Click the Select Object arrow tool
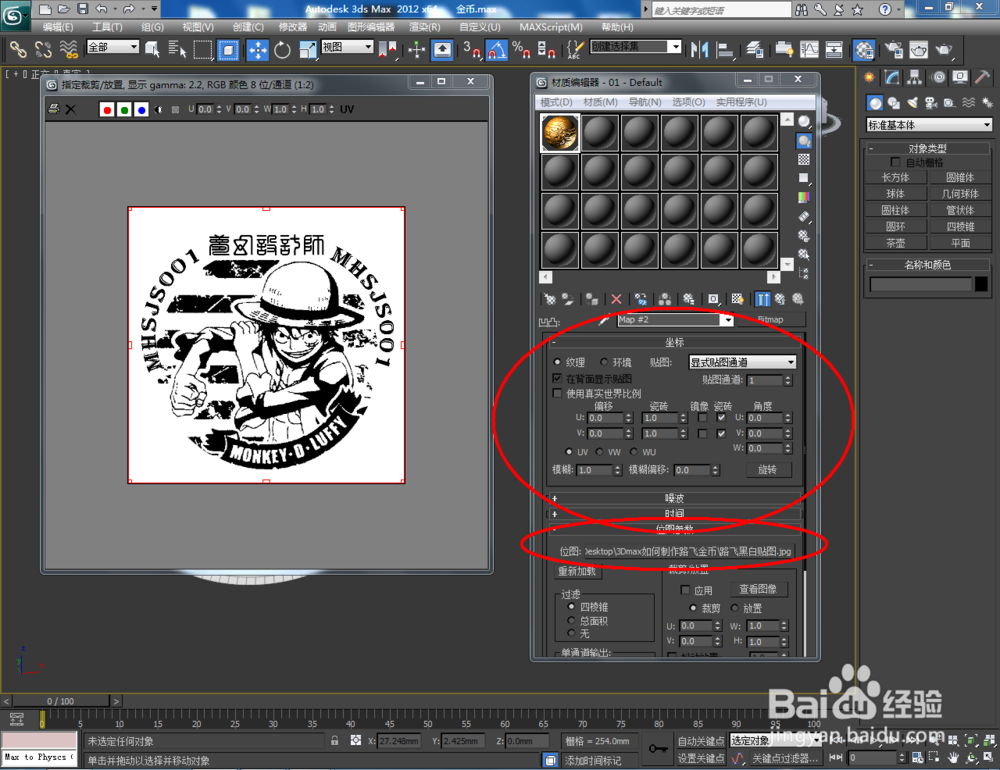1000x770 pixels. point(152,50)
